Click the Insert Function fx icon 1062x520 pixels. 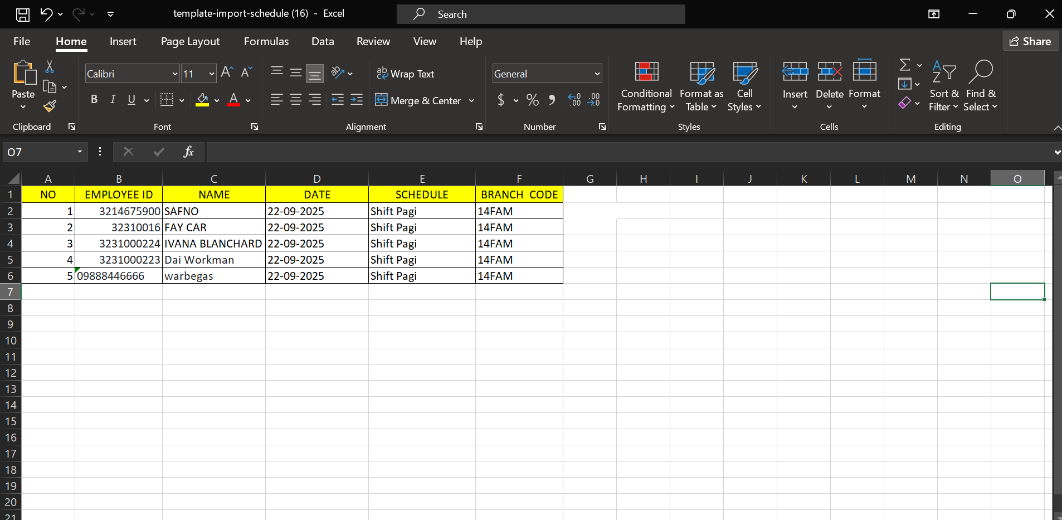click(188, 152)
